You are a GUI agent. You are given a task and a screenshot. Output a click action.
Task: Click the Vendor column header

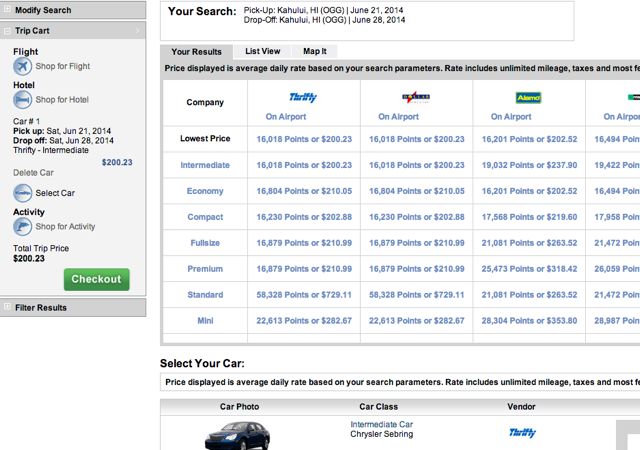[521, 407]
